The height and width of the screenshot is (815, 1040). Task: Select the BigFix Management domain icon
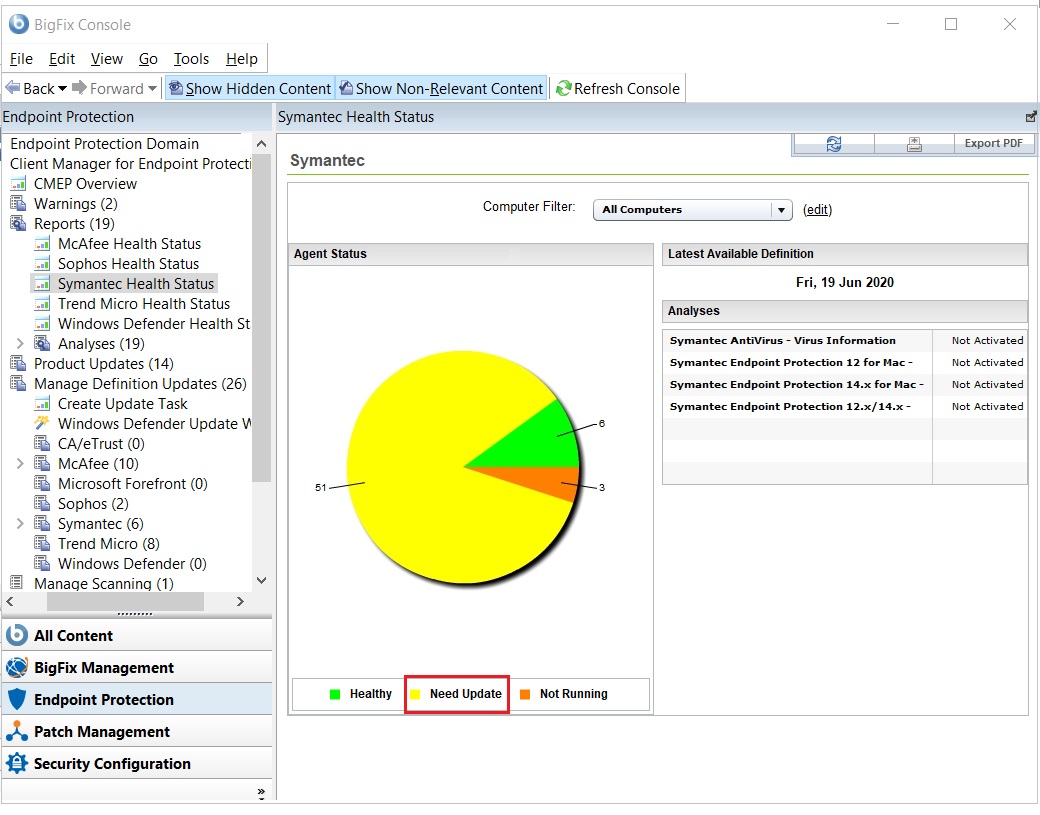pyautogui.click(x=16, y=668)
